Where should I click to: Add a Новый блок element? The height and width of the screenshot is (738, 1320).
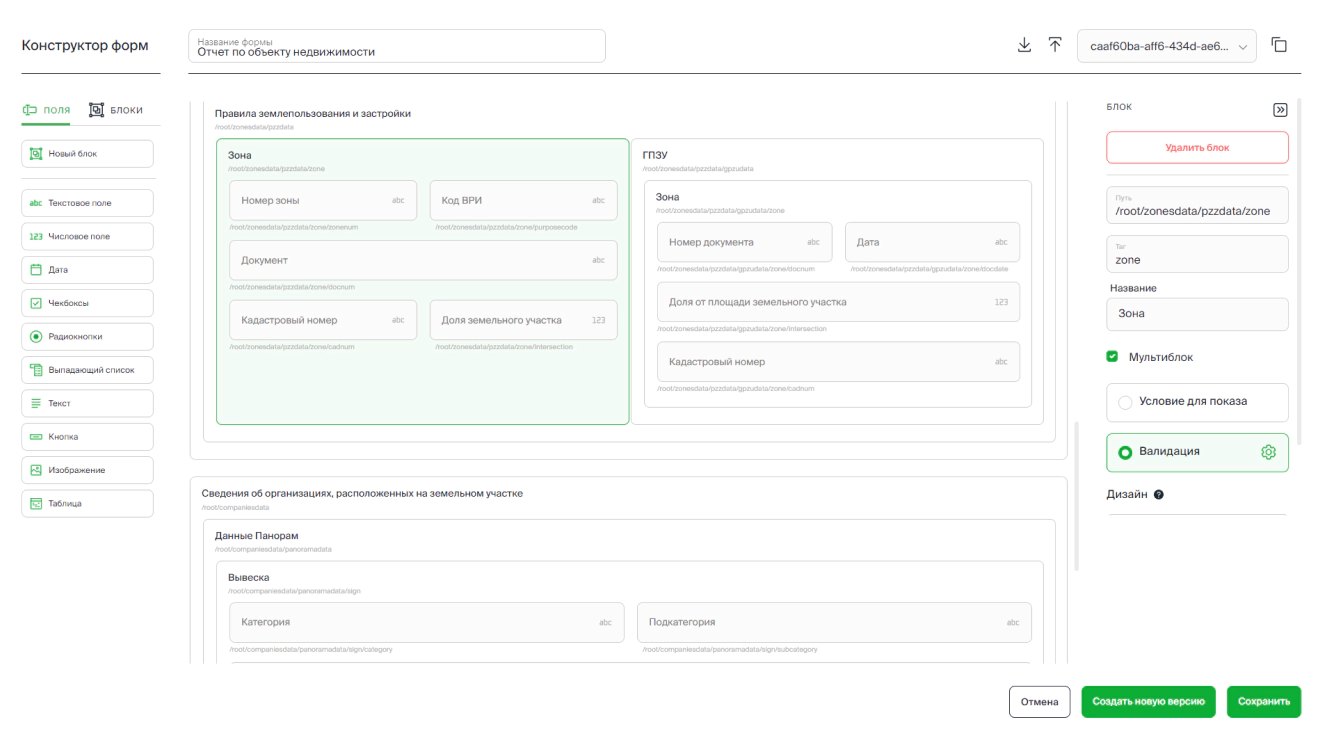pyautogui.click(x=87, y=154)
